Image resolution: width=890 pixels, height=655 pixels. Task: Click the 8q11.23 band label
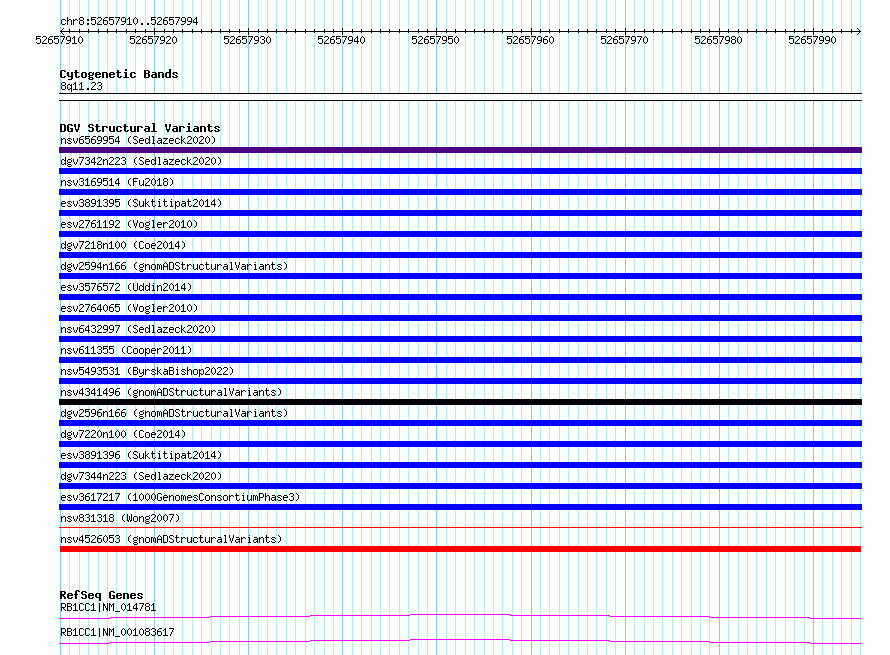tap(81, 86)
